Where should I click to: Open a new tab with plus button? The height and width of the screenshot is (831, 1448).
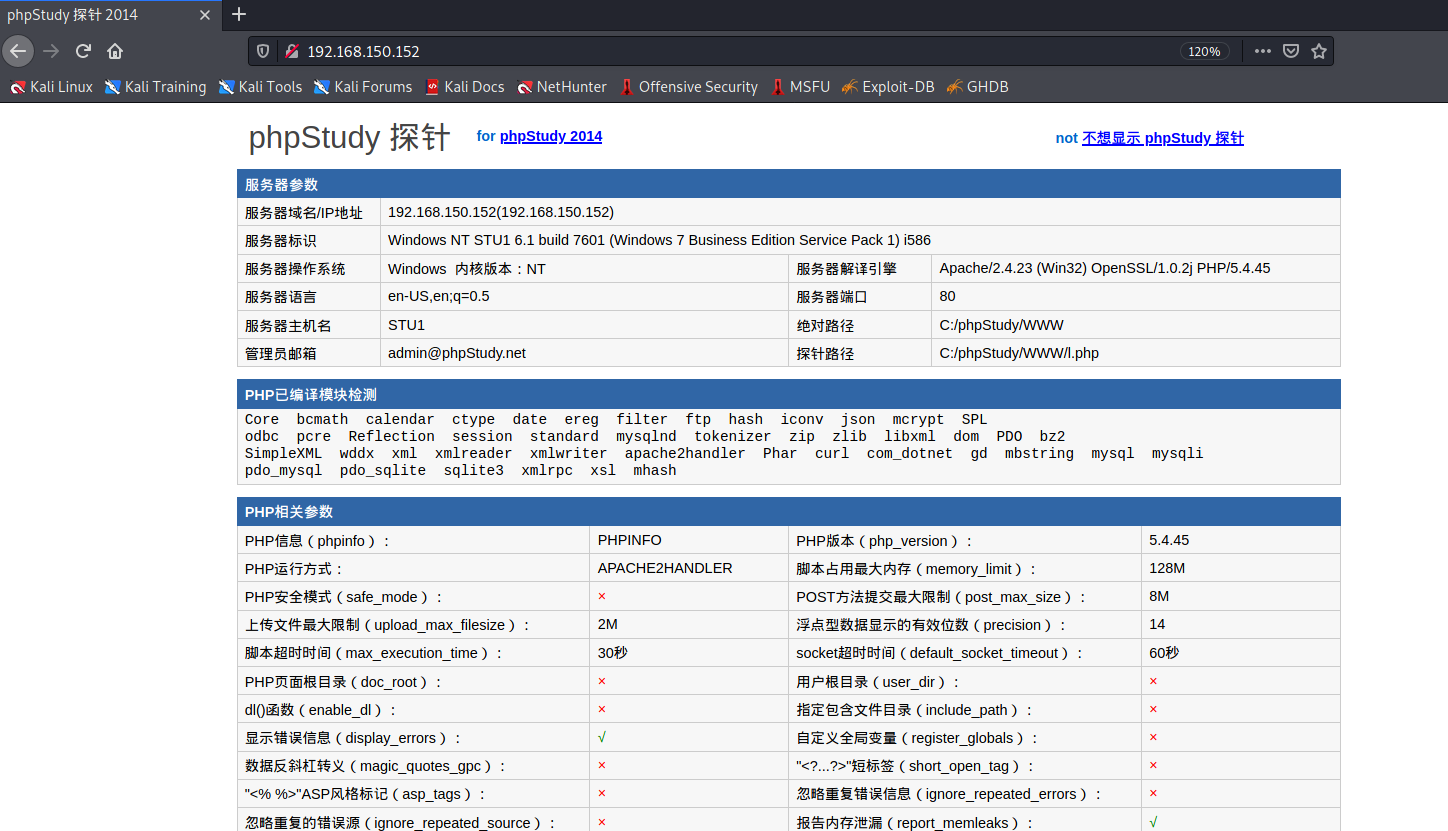pos(239,15)
